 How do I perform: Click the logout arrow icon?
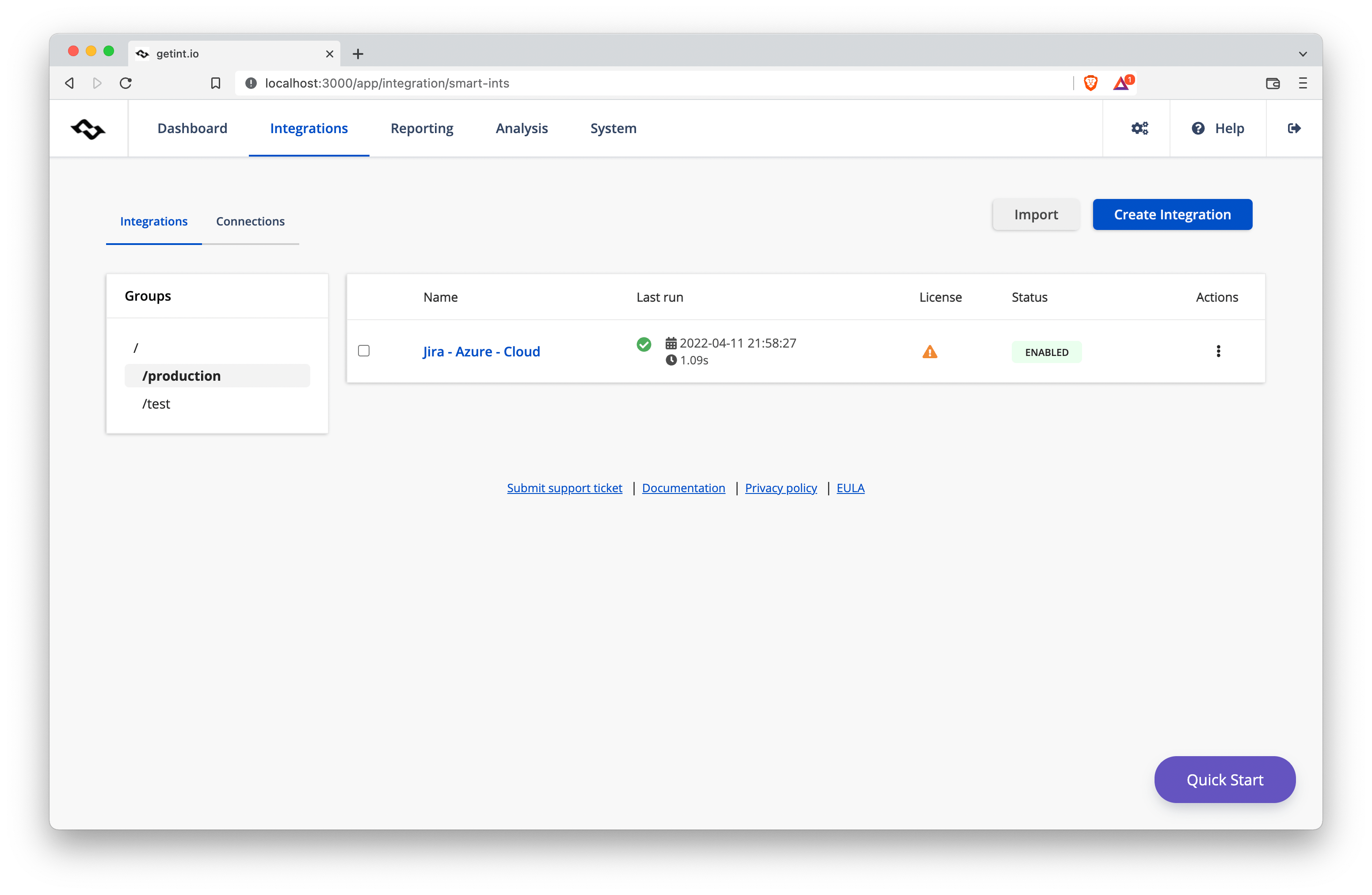[1294, 128]
